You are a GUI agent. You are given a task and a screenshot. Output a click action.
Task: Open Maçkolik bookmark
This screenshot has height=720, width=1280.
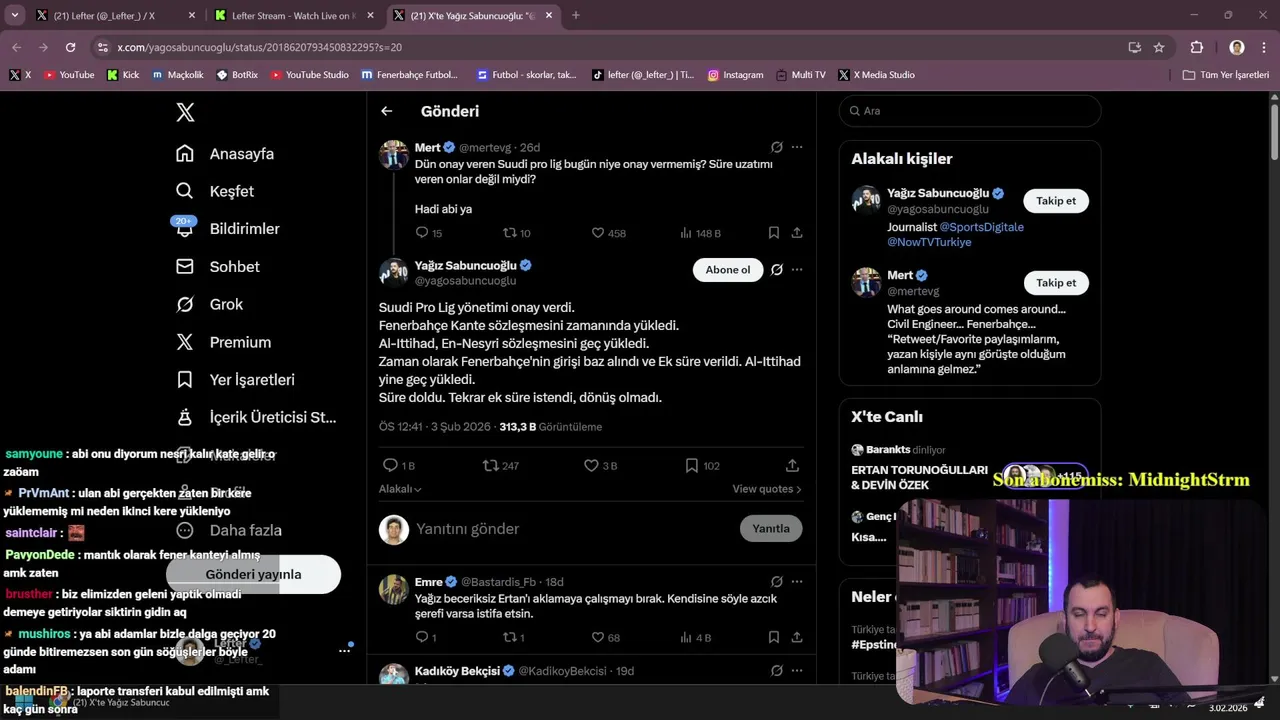178,75
